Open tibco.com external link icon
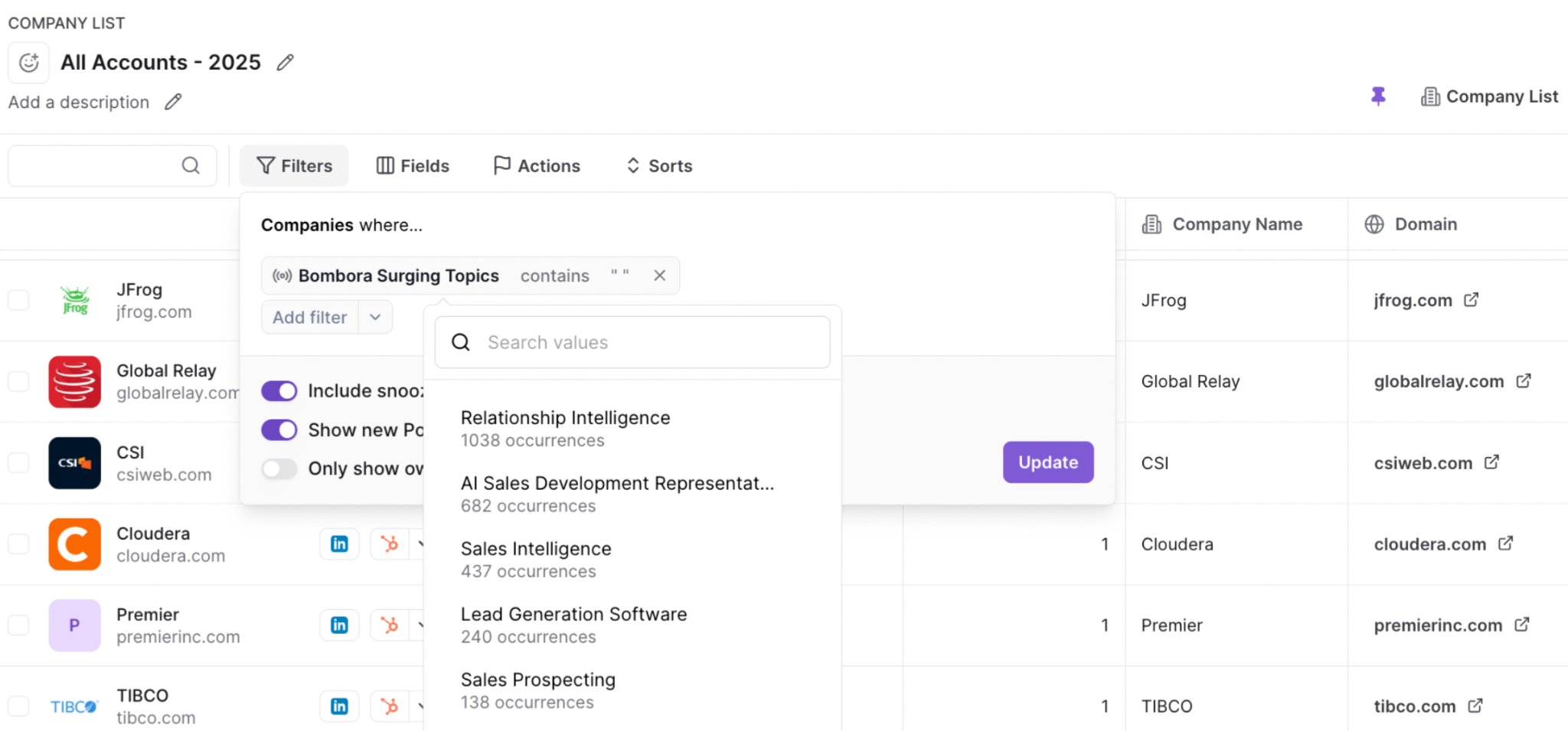Viewport: 1568px width, 731px height. pos(1475,706)
